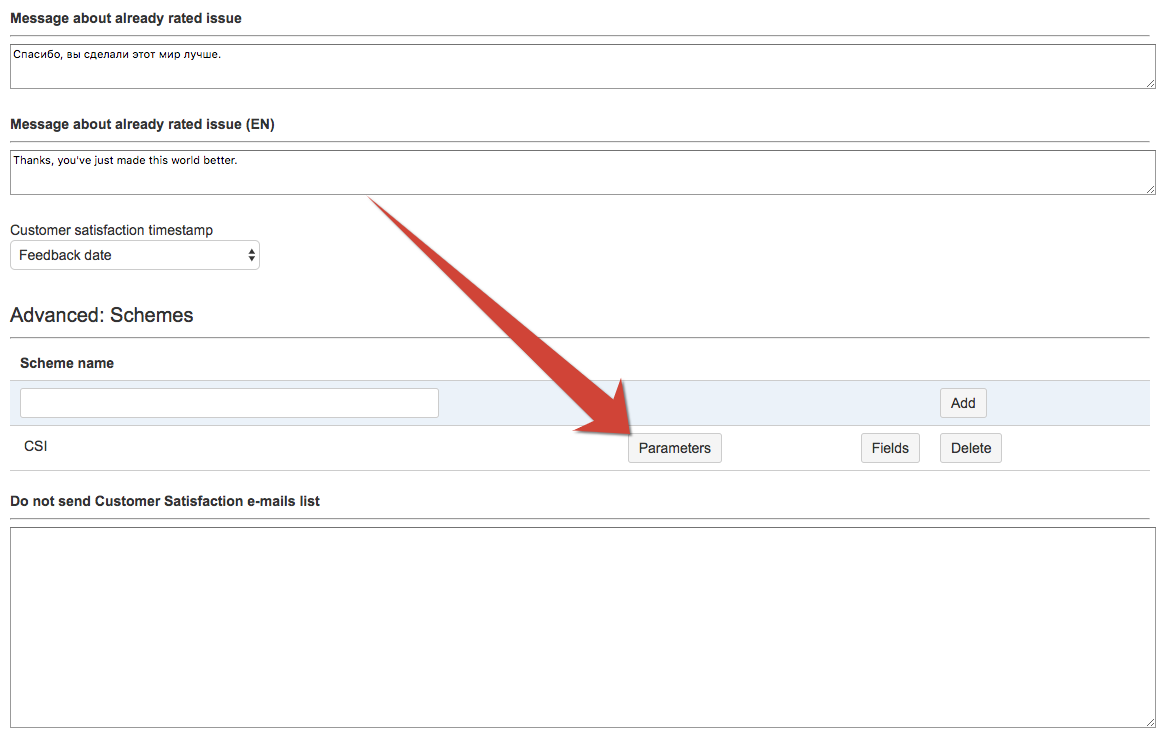The image size is (1170, 741).
Task: Open Parameters for the CSI scheme
Action: (674, 448)
